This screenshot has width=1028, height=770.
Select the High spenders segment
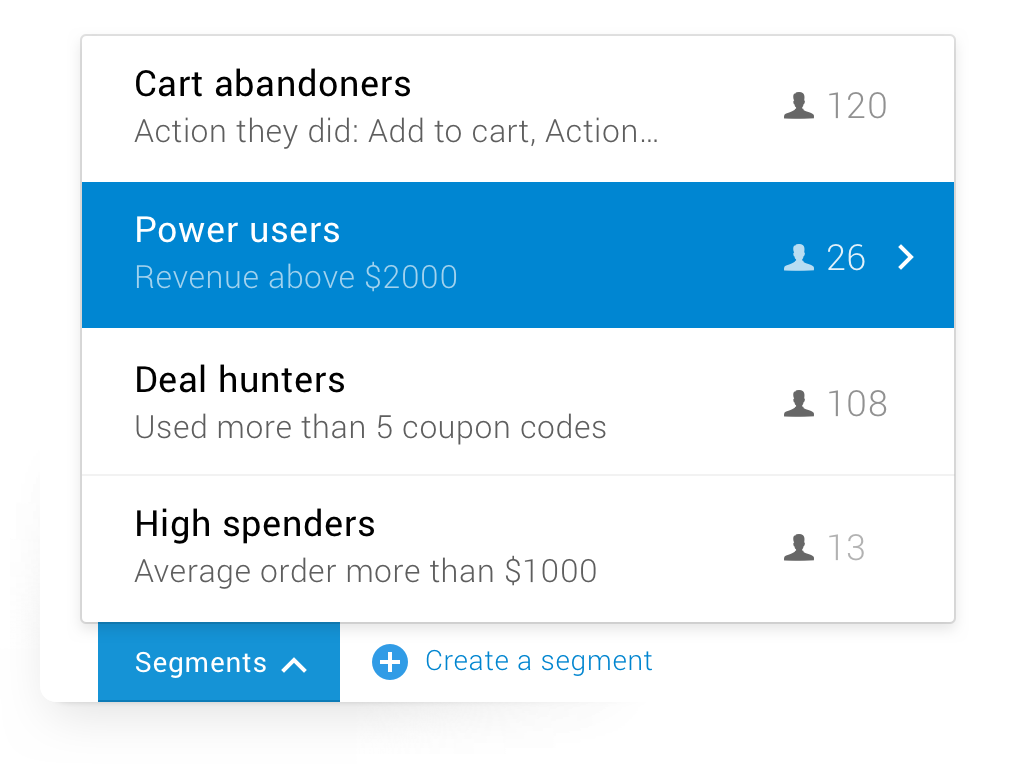coord(518,548)
